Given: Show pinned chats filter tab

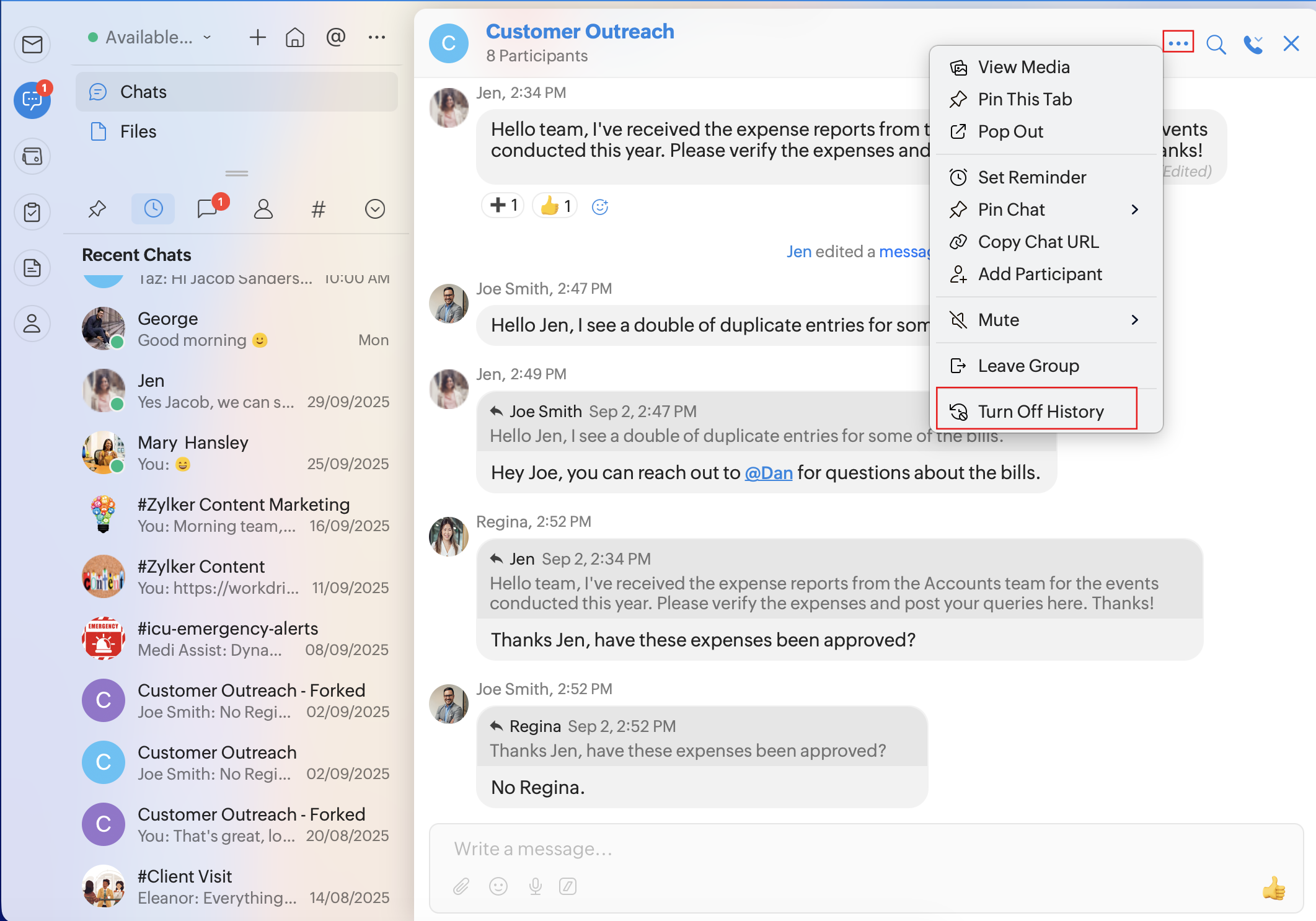Looking at the screenshot, I should [x=97, y=209].
